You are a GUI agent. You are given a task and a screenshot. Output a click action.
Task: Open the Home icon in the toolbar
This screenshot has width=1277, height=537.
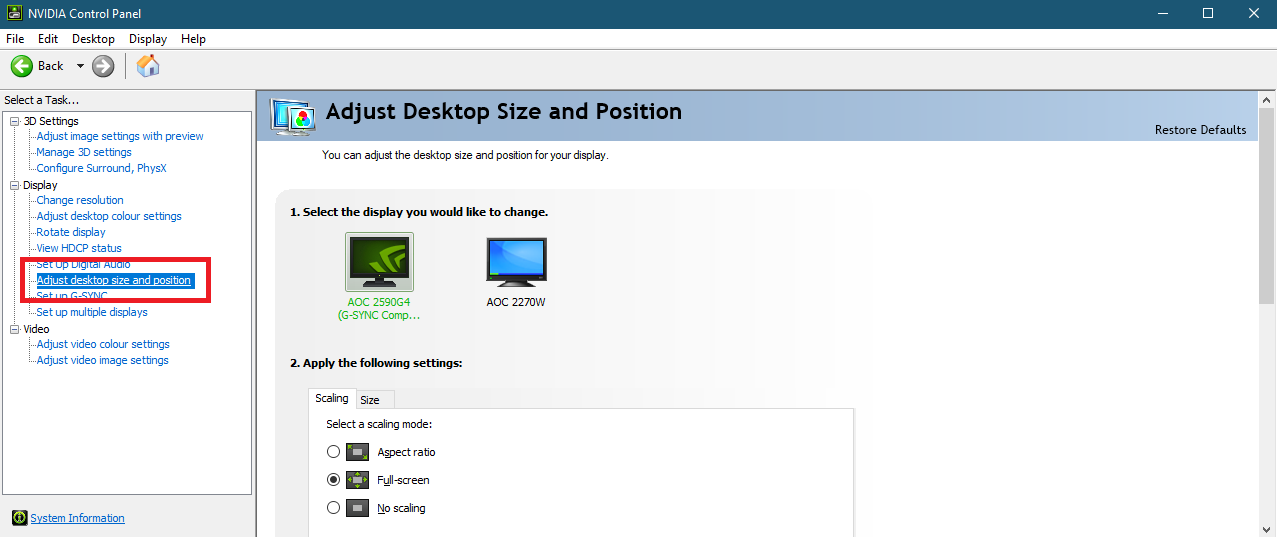pos(148,66)
